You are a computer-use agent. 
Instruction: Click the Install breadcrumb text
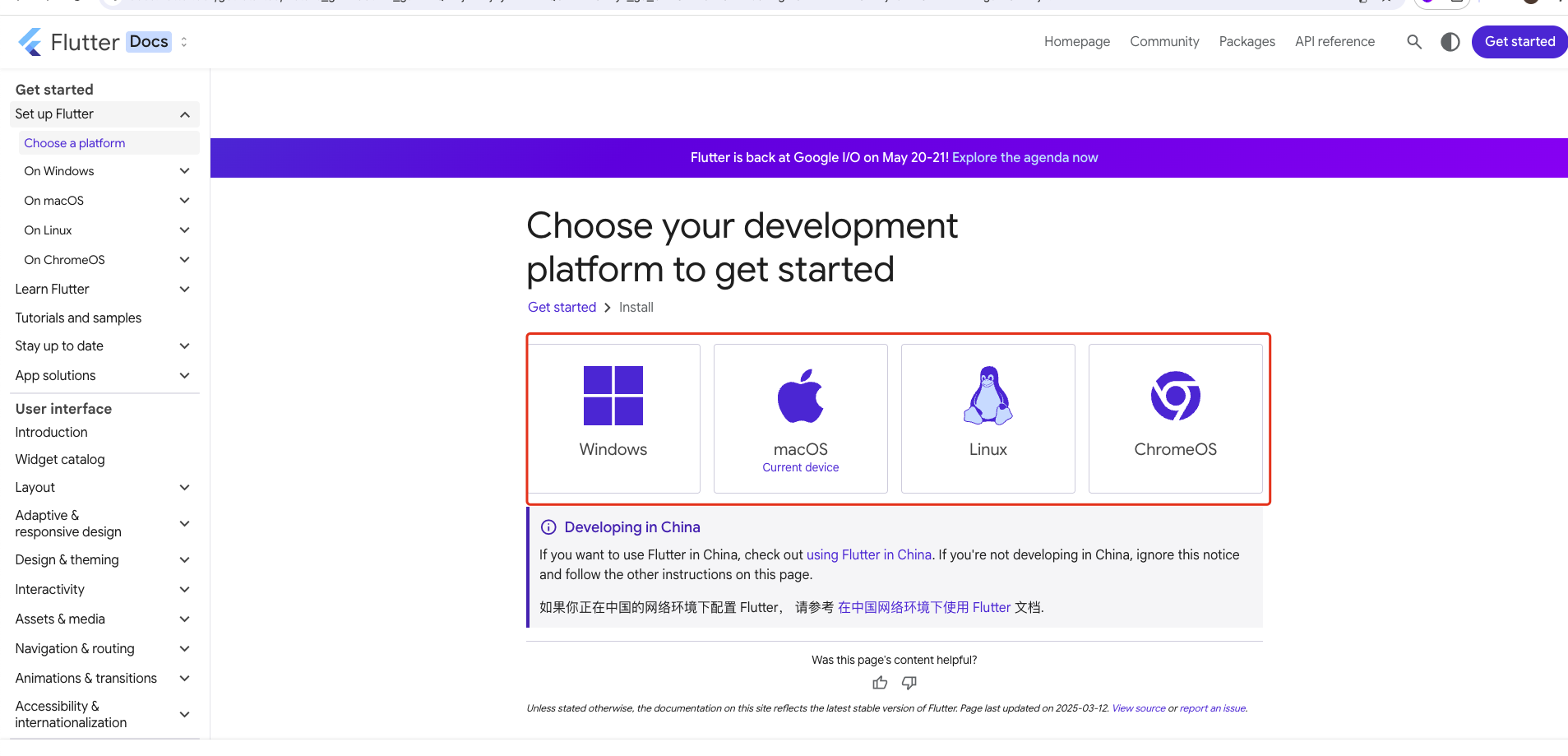click(x=636, y=308)
